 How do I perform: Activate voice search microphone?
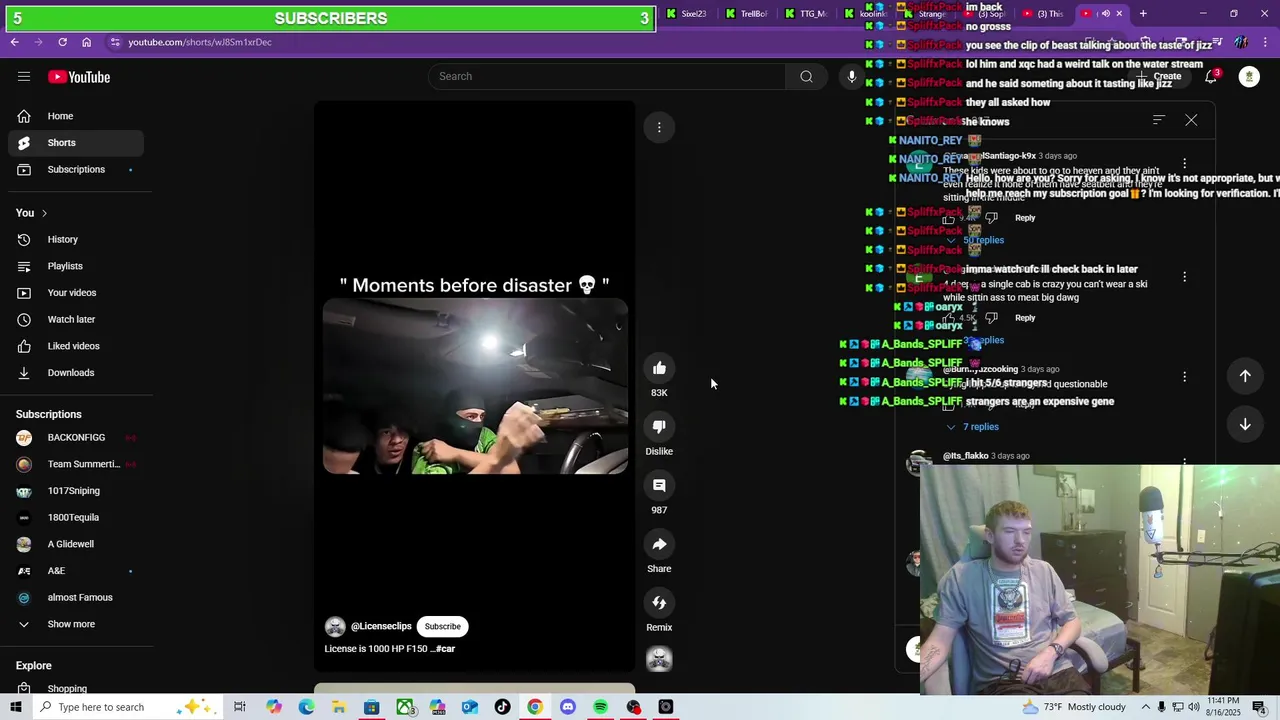[851, 77]
